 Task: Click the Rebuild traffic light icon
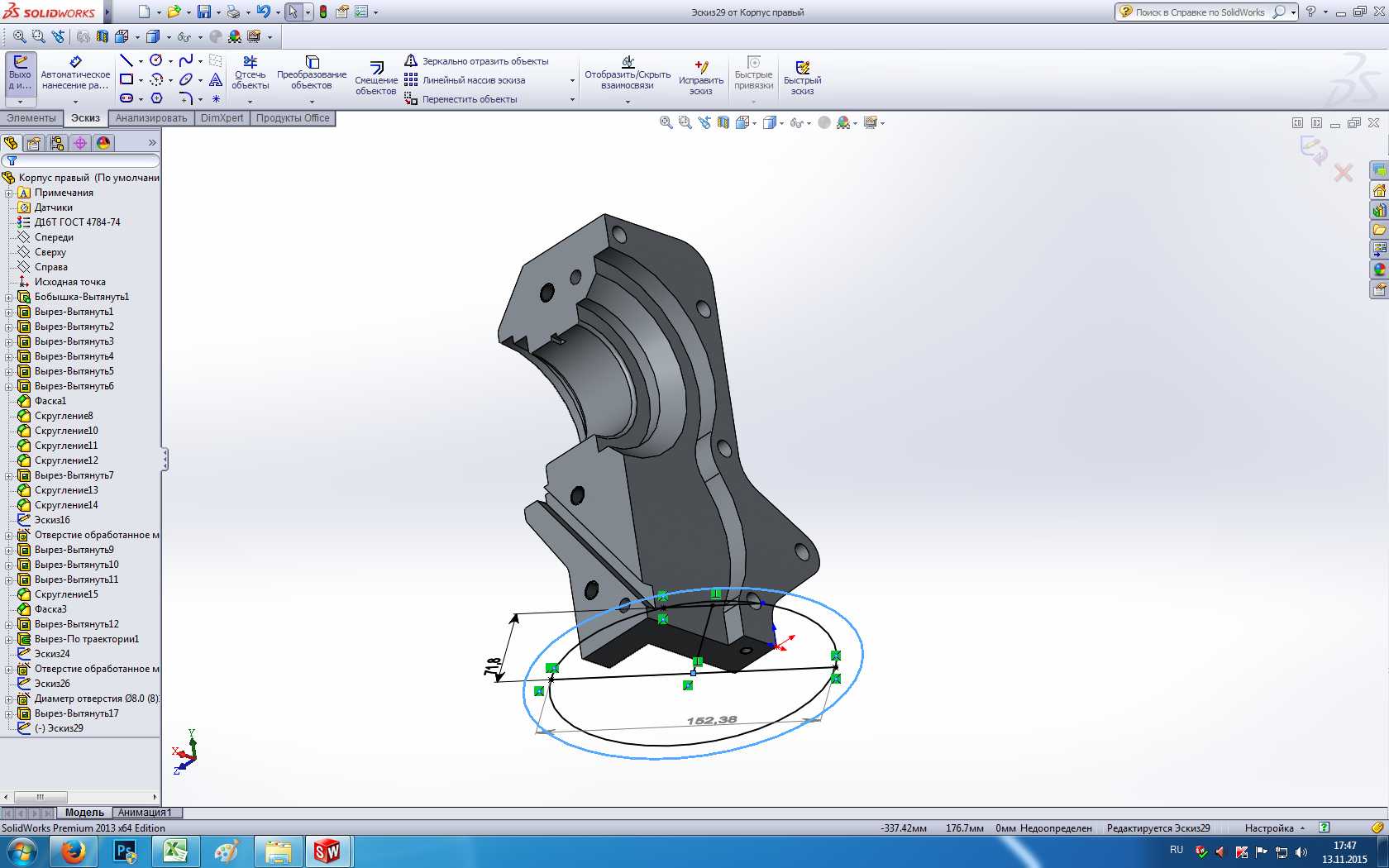pyautogui.click(x=323, y=12)
